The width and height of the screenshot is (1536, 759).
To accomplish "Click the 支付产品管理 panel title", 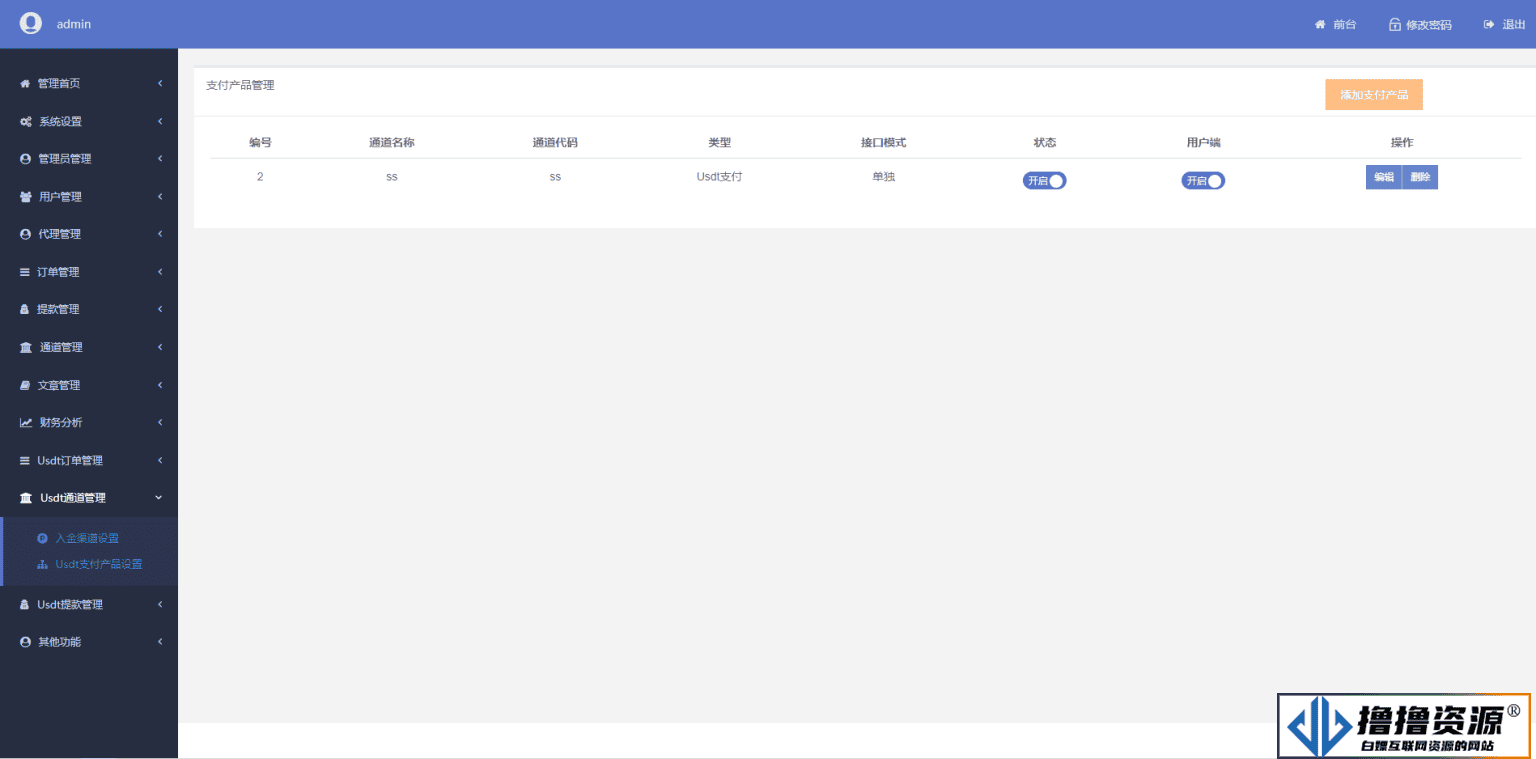I will coord(240,86).
